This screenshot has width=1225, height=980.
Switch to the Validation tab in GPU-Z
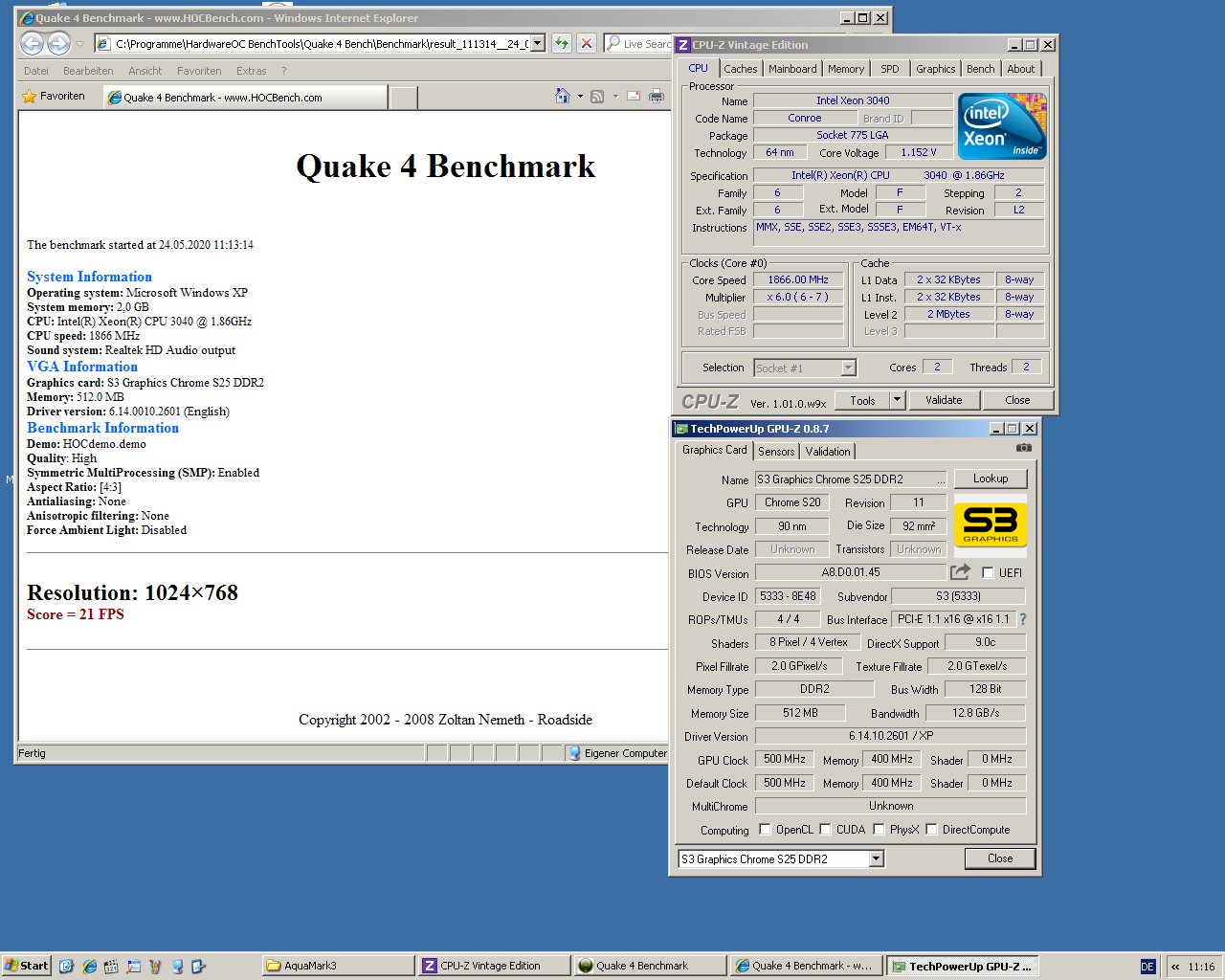pos(828,452)
